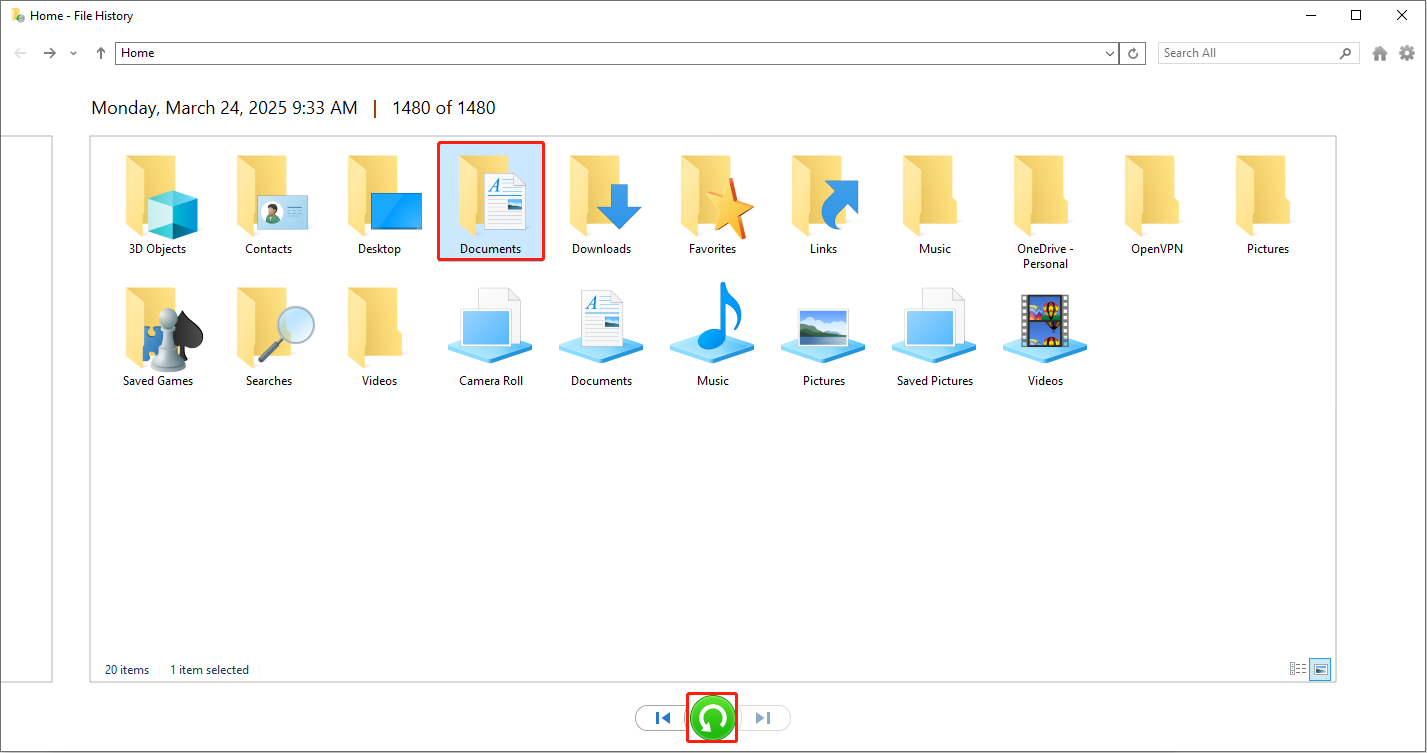
Task: Select the Saved Games folder
Action: (x=158, y=330)
